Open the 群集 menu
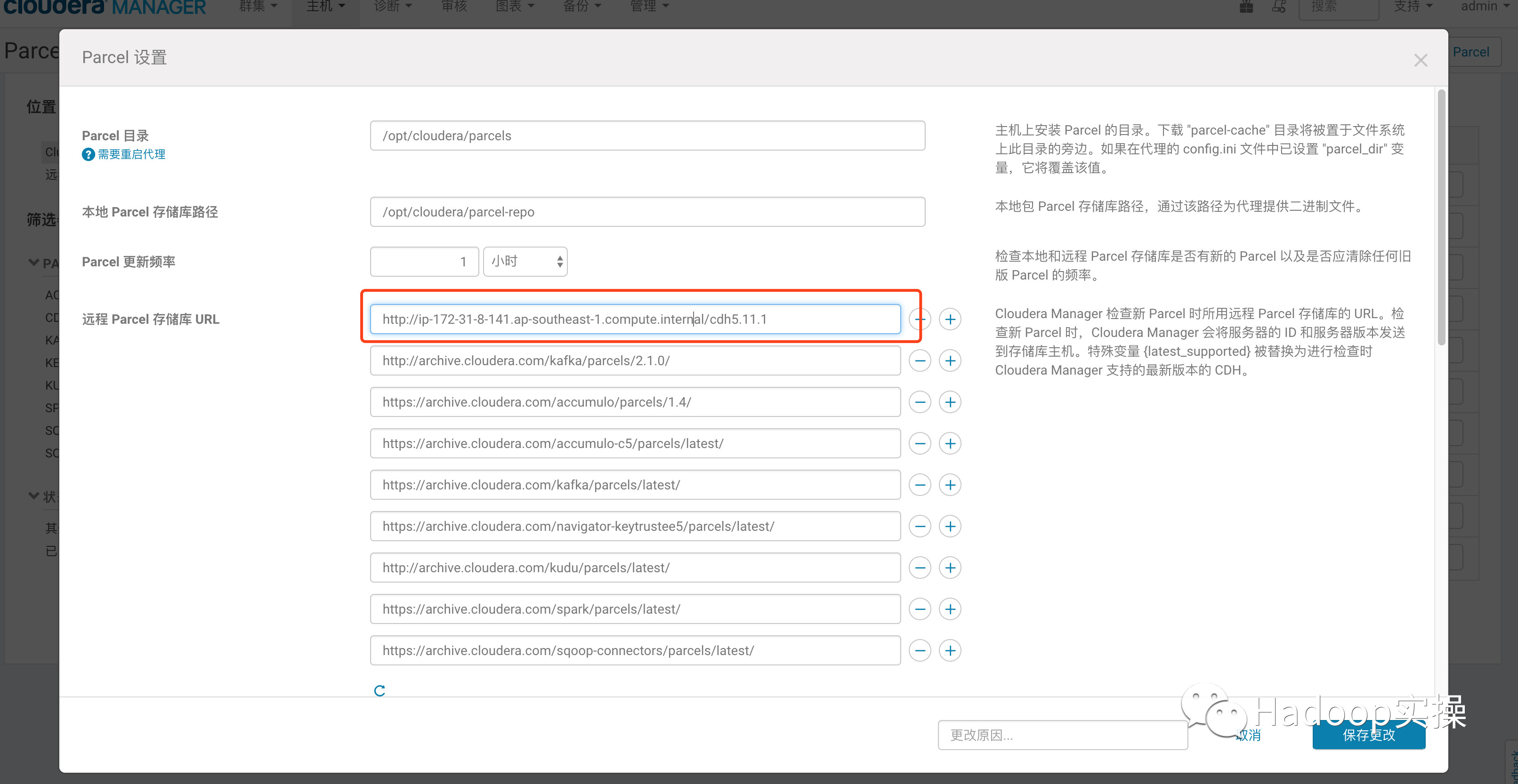This screenshot has height=784, width=1518. point(258,7)
